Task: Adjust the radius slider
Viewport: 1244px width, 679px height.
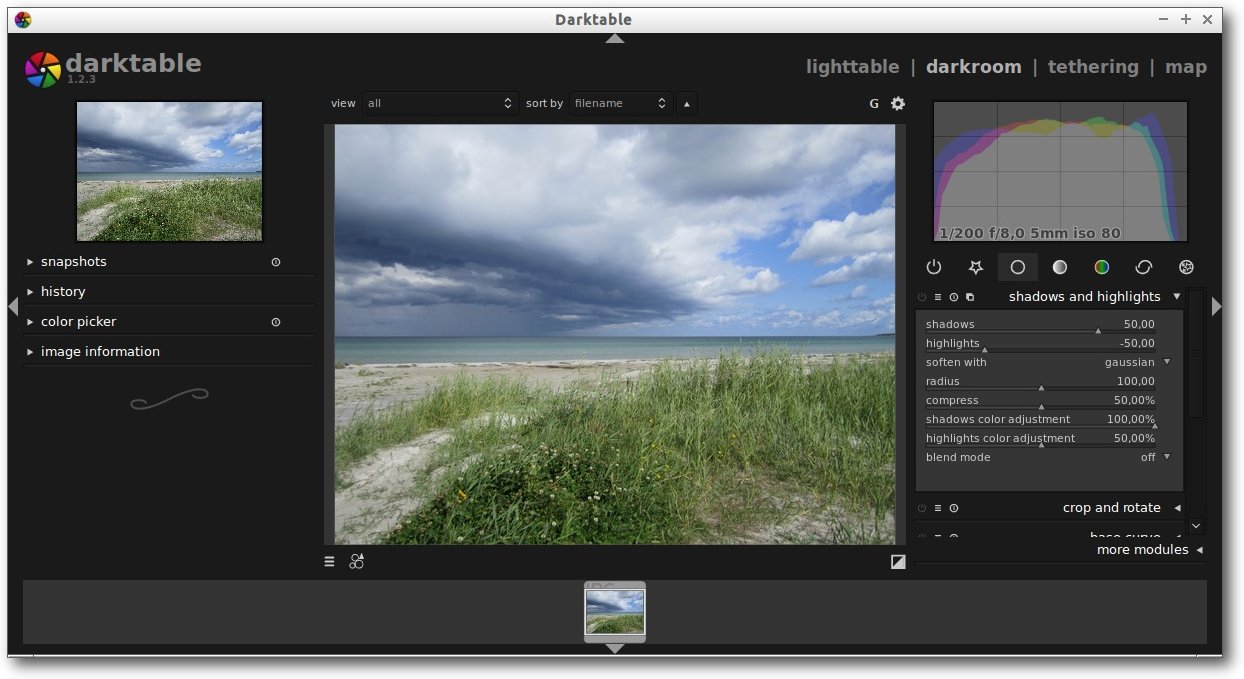Action: point(1040,382)
